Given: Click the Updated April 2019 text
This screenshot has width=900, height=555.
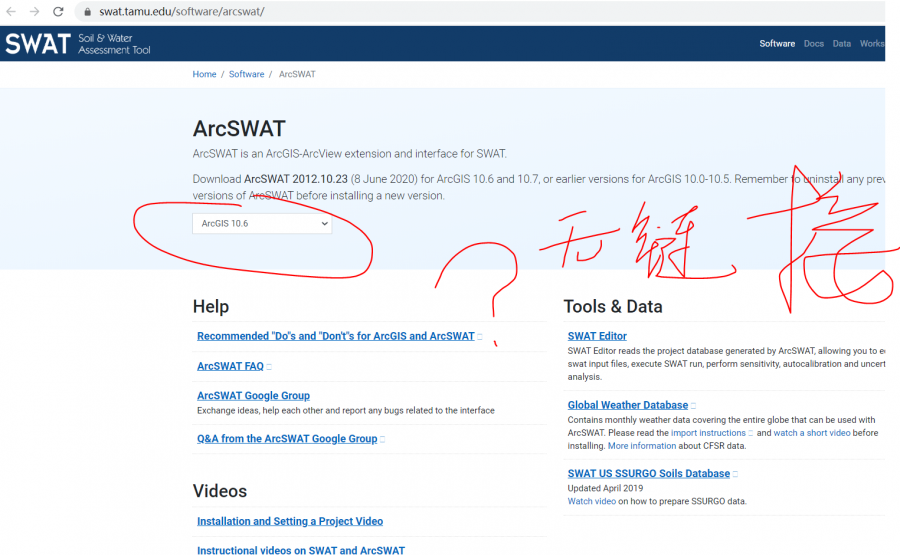Looking at the screenshot, I should coord(605,488).
